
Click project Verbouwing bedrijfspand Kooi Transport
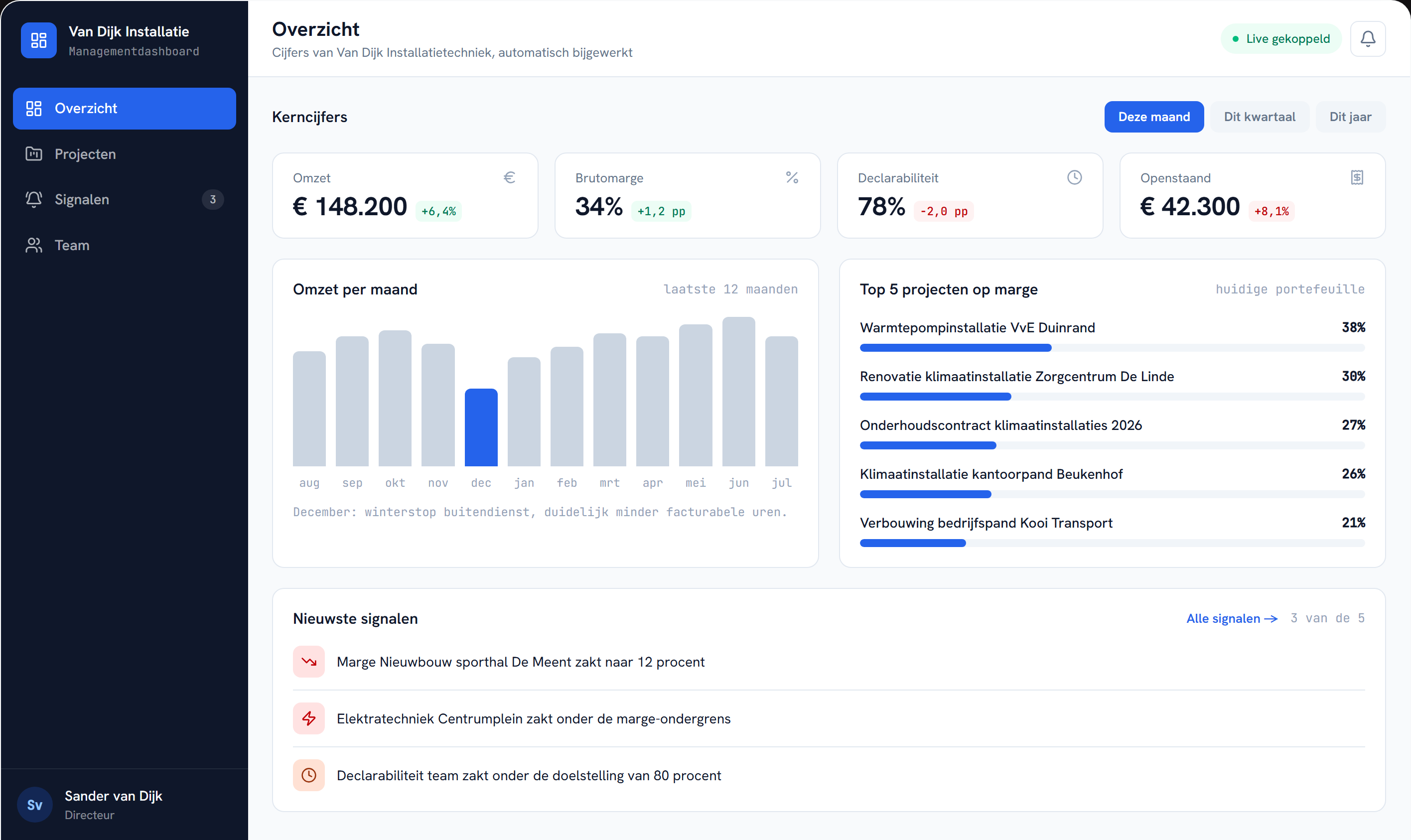click(986, 523)
